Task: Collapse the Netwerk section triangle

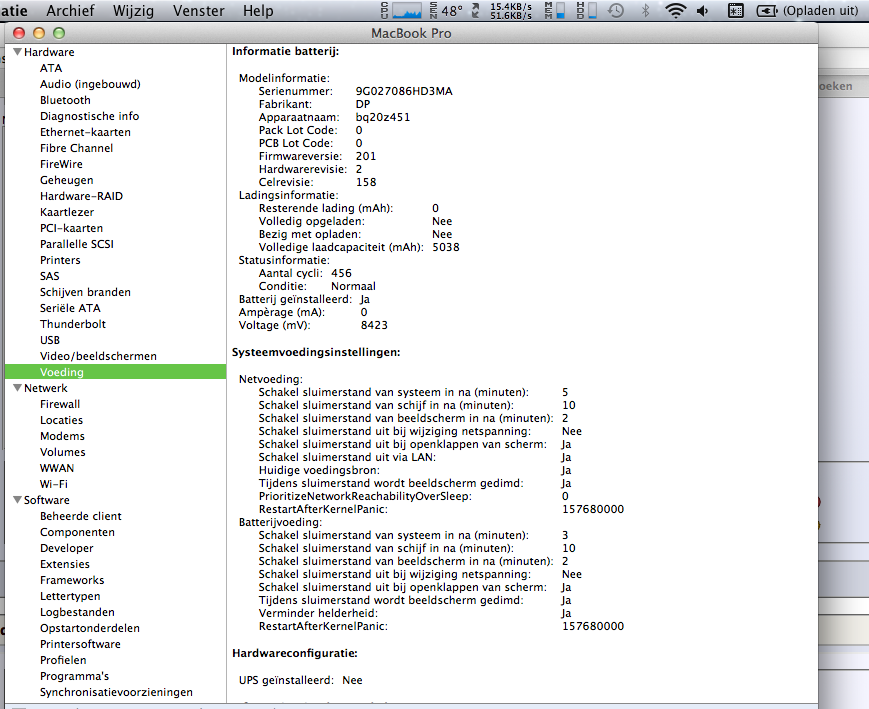Action: pyautogui.click(x=18, y=387)
